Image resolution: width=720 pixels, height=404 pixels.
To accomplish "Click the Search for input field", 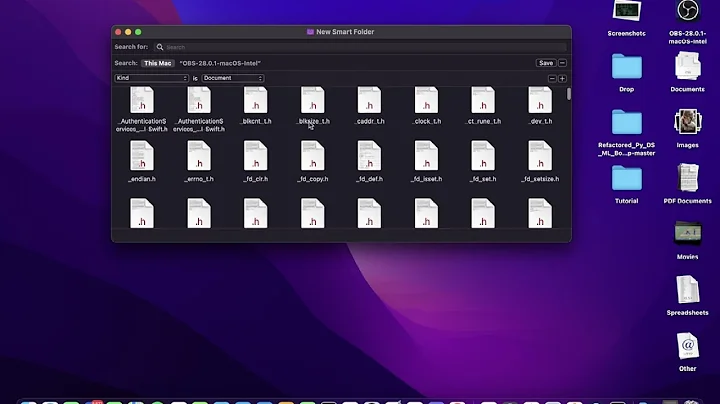I will point(360,47).
